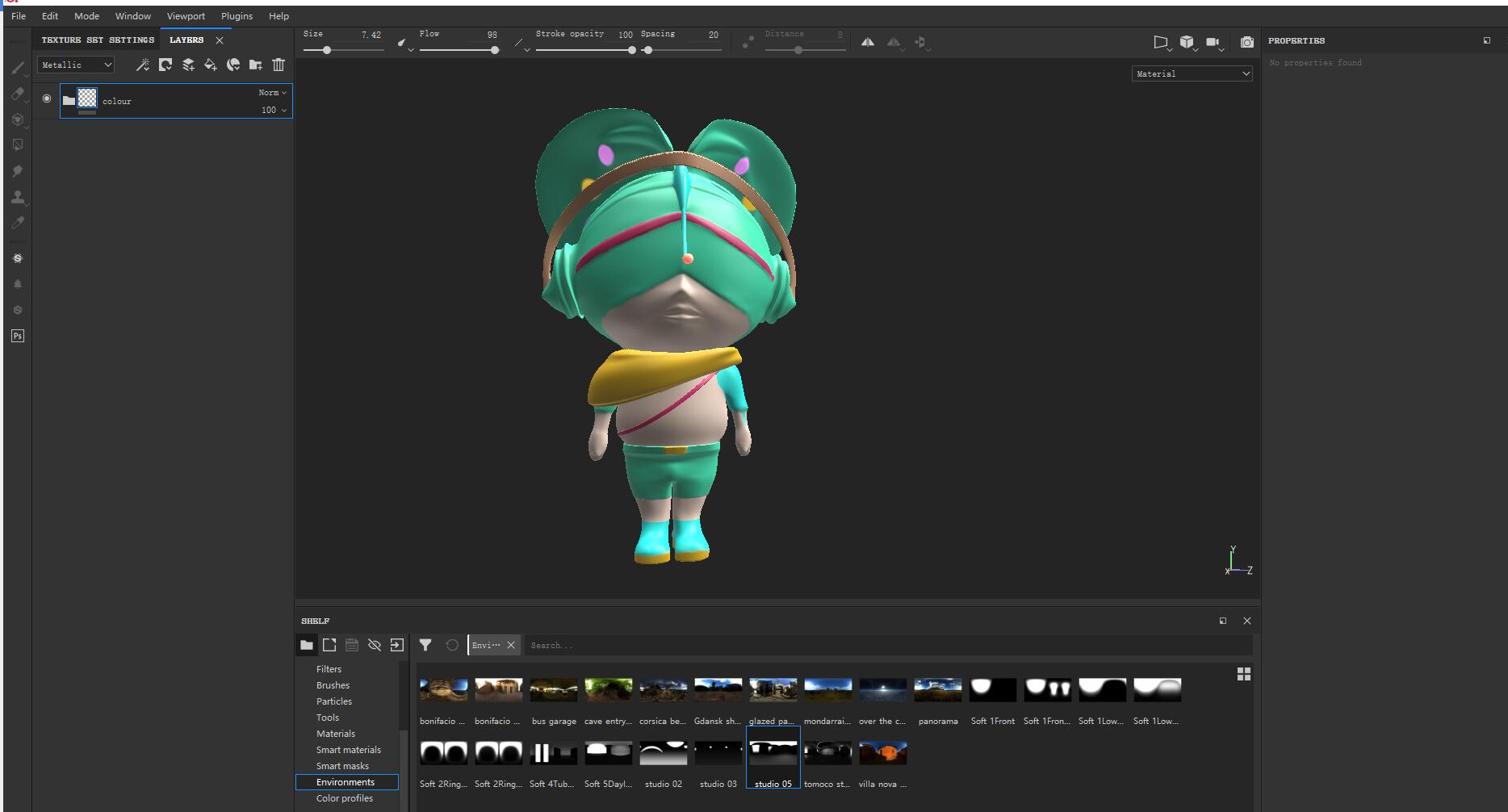Viewport: 1508px width, 812px height.
Task: Switch to the Texture Set Settings tab
Action: point(98,40)
